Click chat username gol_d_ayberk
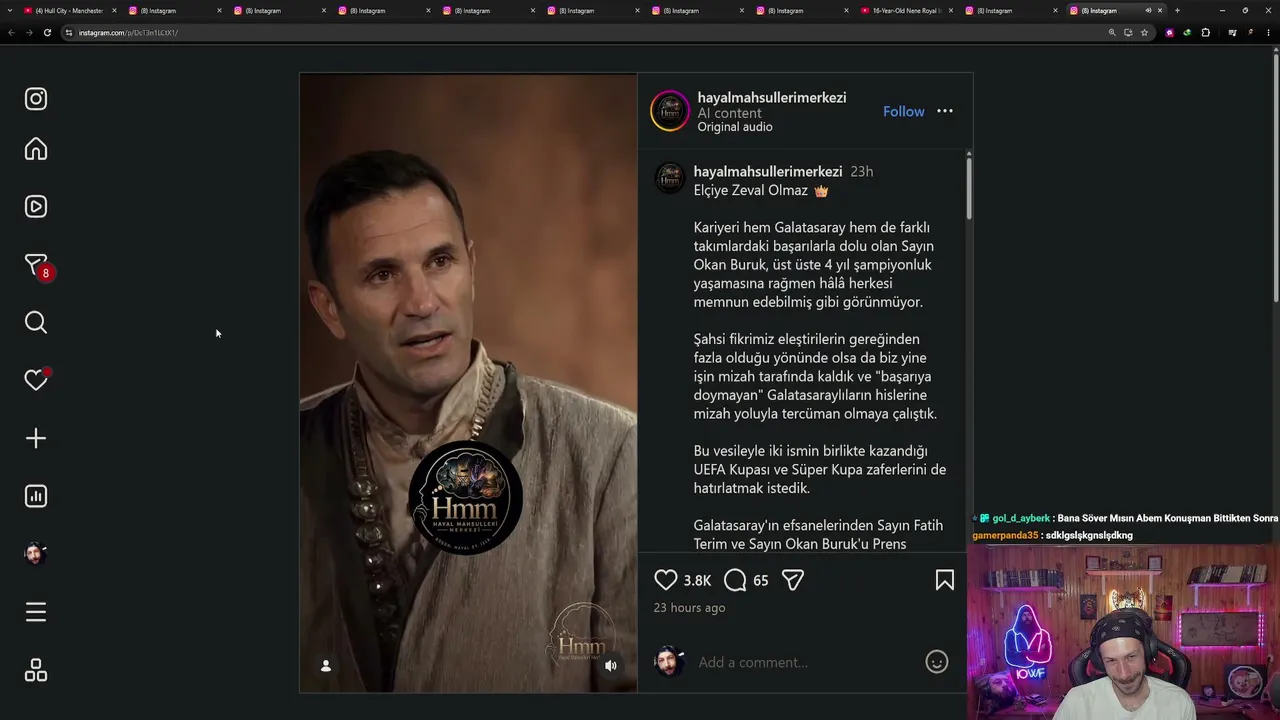Screen dimensions: 1280x720 pos(1021,519)
